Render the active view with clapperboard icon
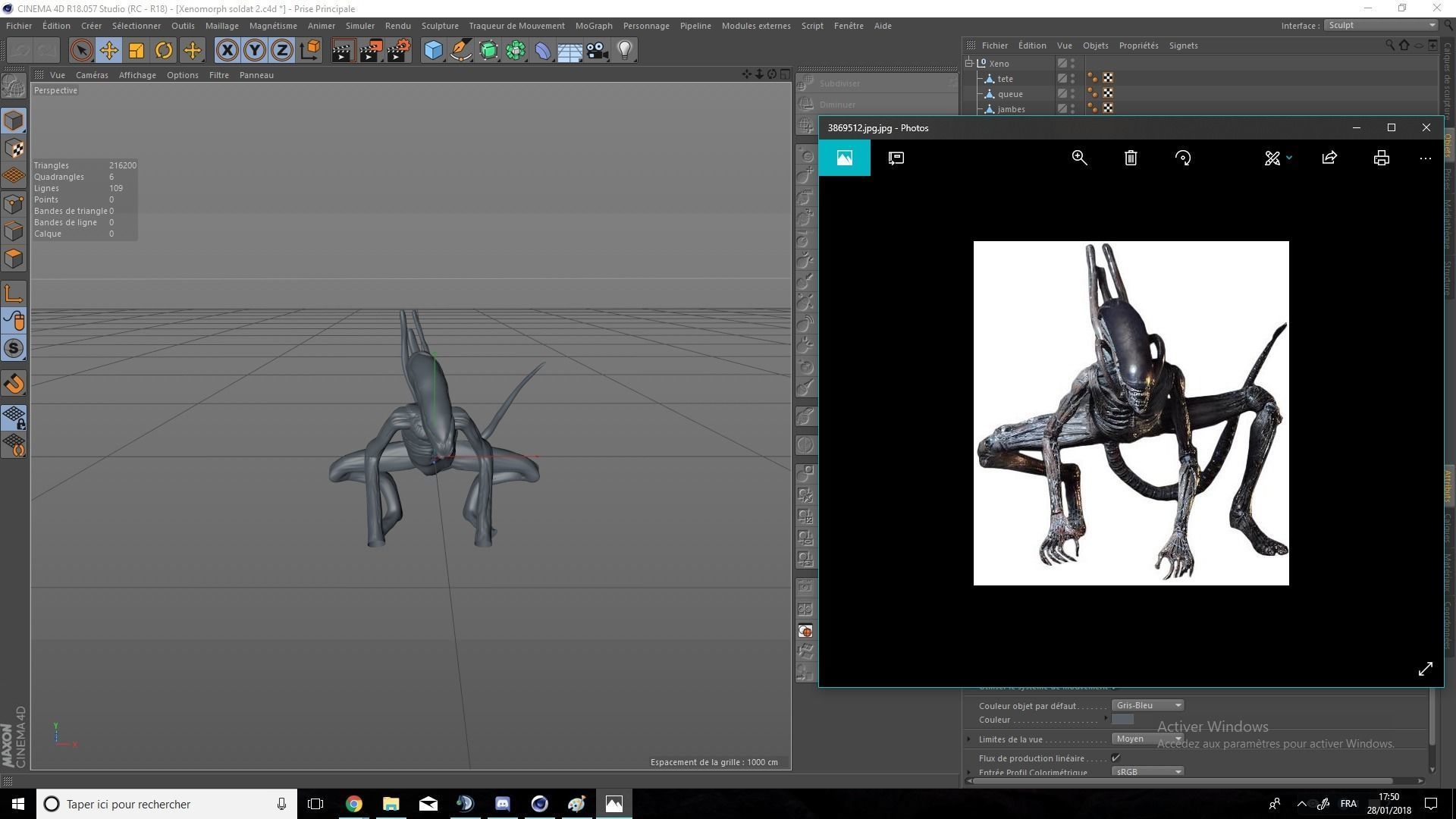 point(343,51)
